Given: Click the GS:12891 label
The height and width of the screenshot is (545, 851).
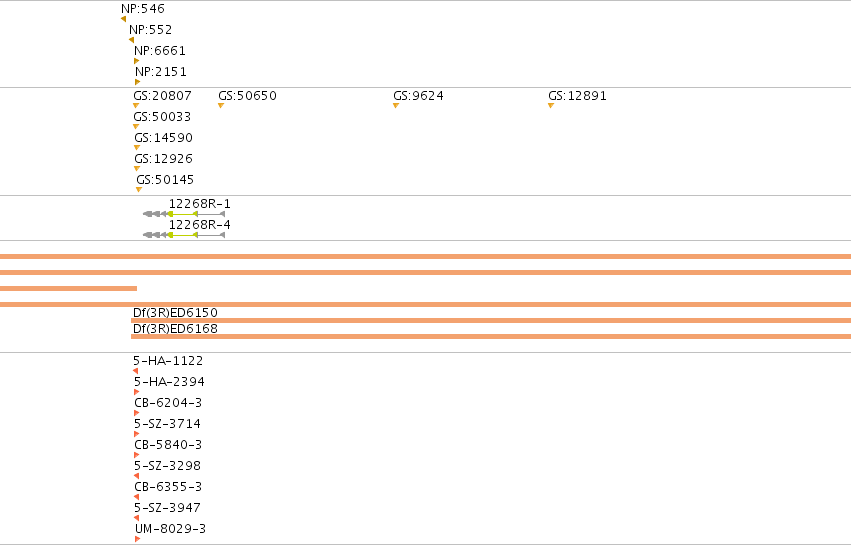Looking at the screenshot, I should pyautogui.click(x=577, y=96).
